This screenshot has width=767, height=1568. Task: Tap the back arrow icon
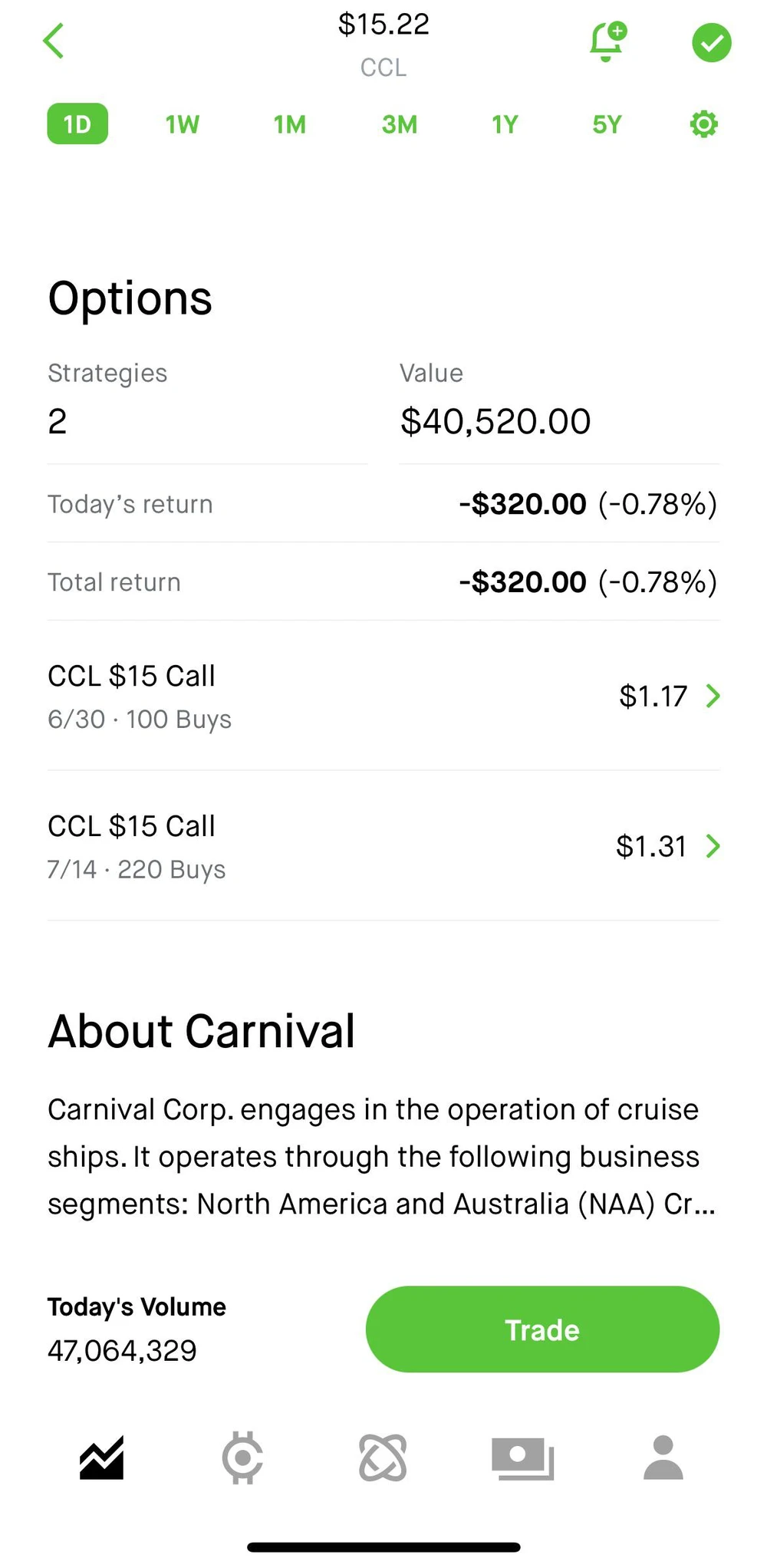click(54, 41)
